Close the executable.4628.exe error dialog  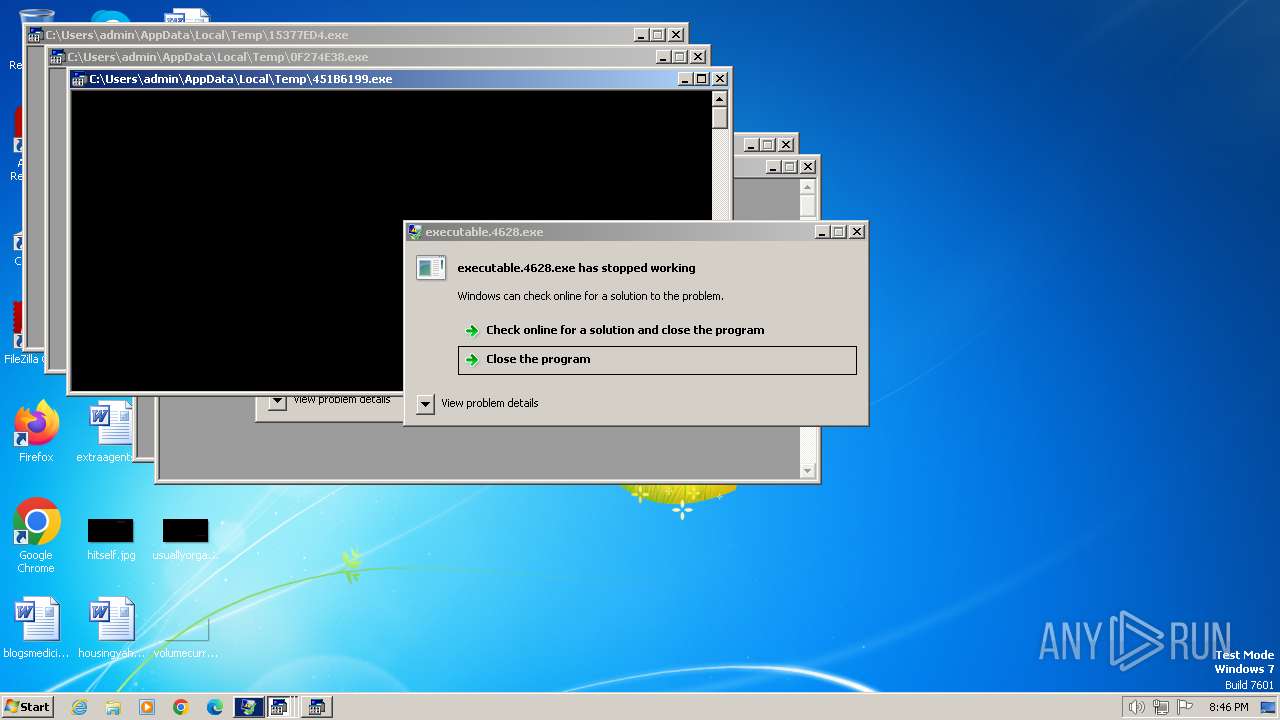(857, 232)
